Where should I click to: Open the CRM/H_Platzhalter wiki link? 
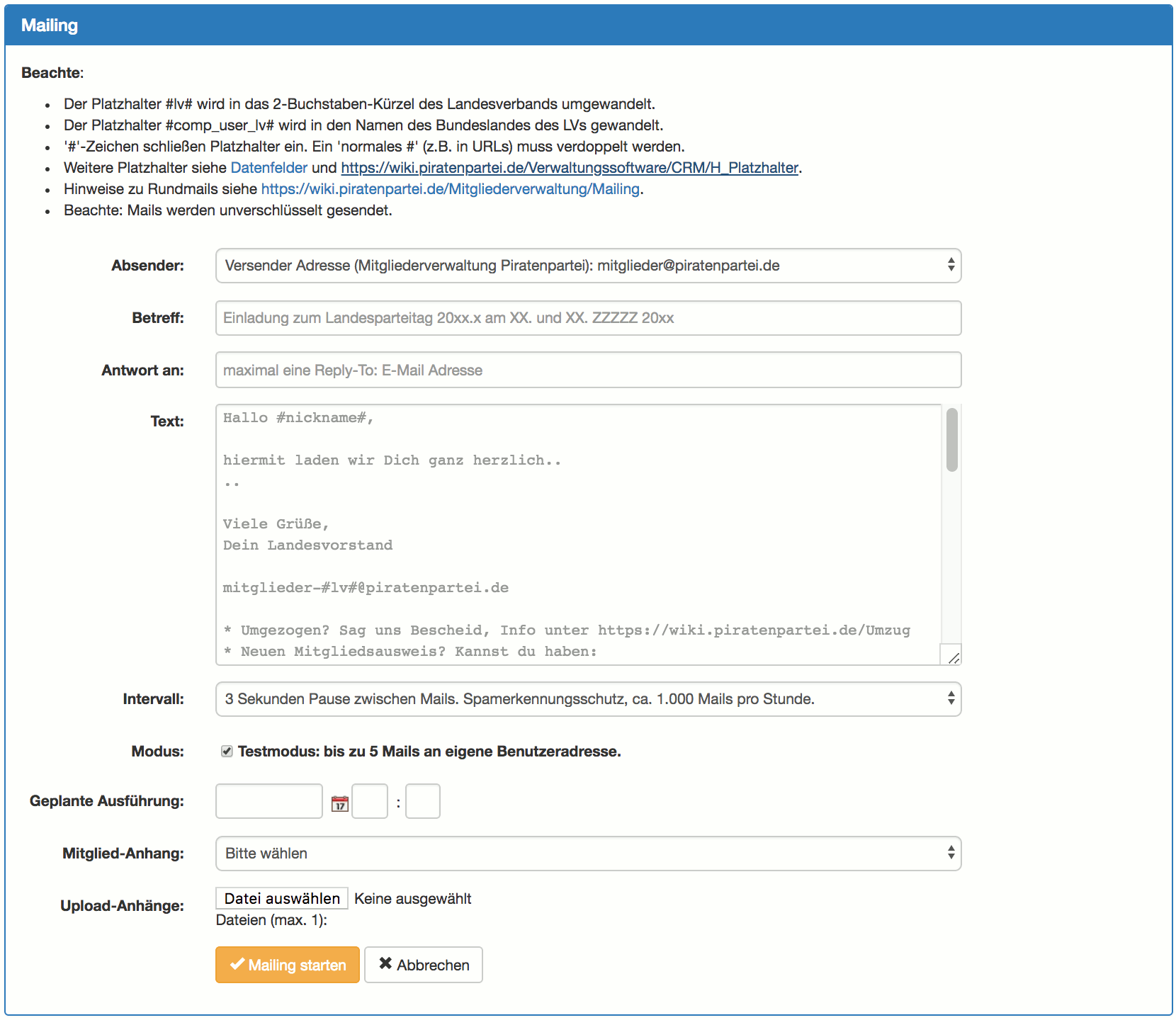(x=570, y=168)
